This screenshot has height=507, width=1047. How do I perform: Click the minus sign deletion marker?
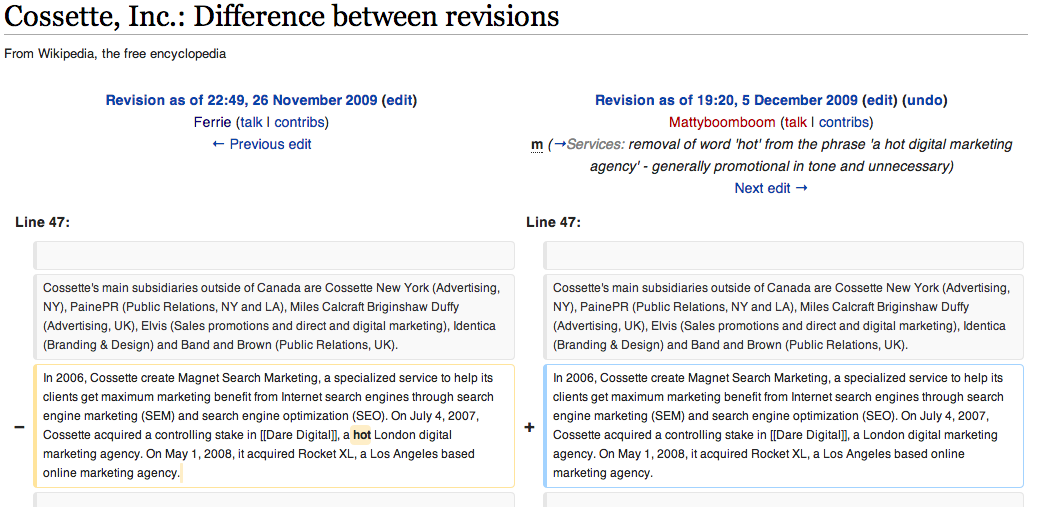pyautogui.click(x=19, y=427)
